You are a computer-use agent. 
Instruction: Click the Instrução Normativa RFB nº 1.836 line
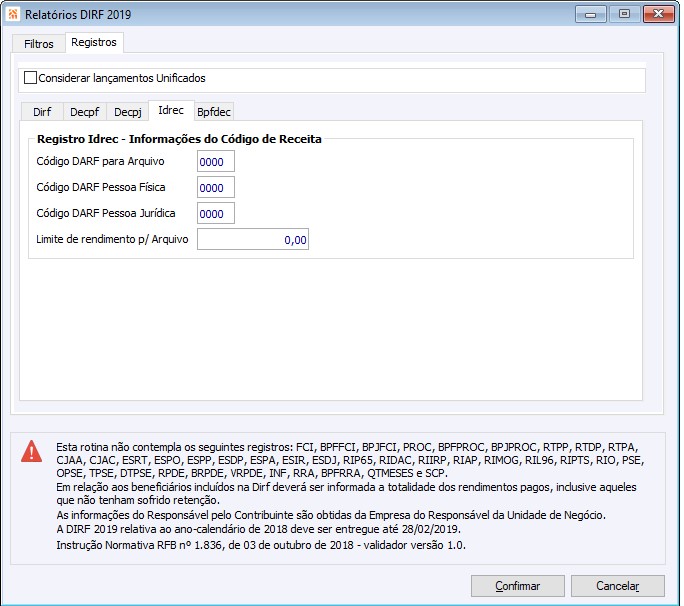[x=261, y=545]
